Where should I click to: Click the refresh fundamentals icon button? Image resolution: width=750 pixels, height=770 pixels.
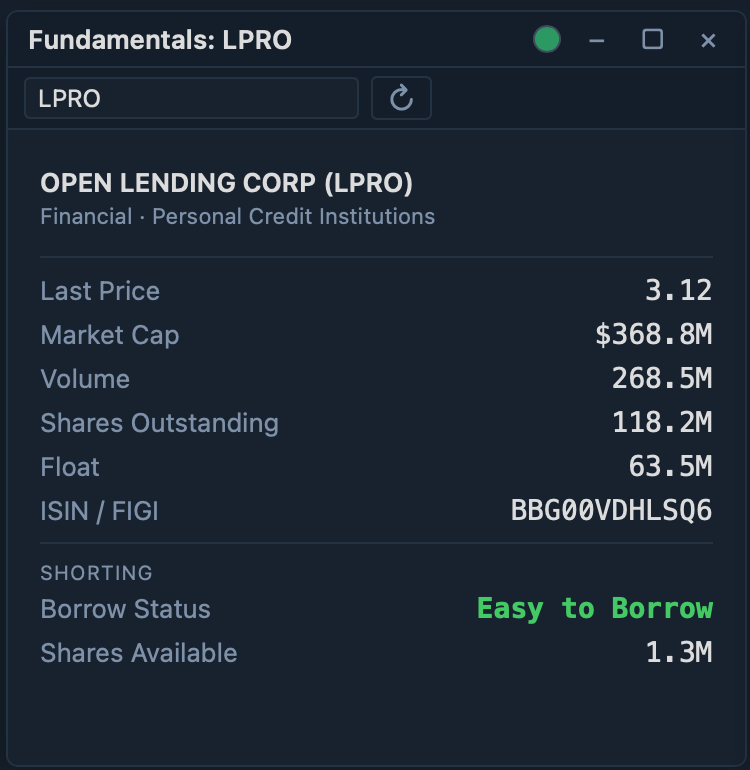401,98
